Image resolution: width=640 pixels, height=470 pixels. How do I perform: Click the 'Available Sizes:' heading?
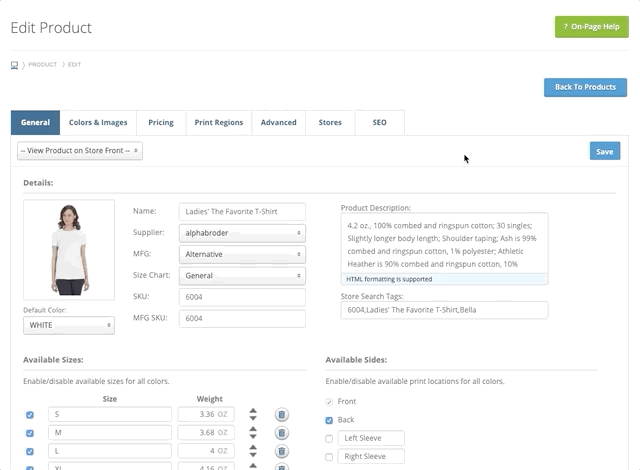[x=53, y=360]
